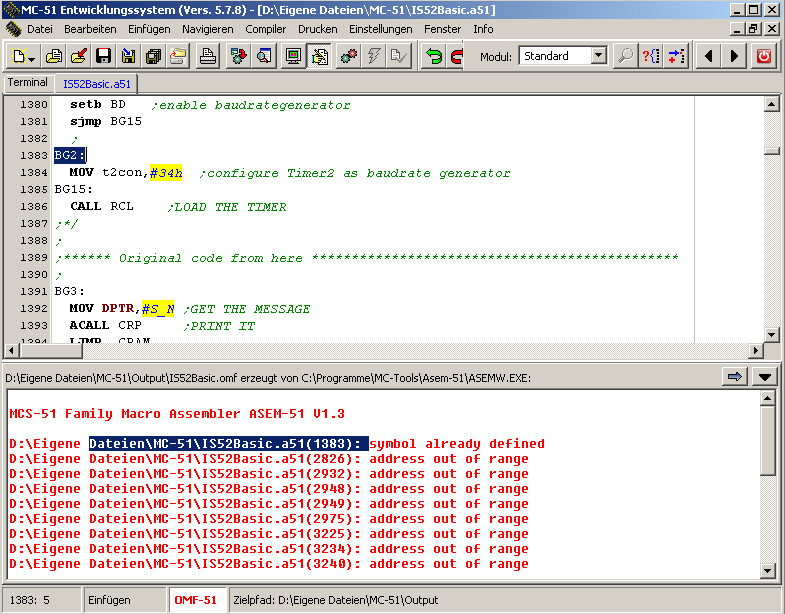This screenshot has height=614, width=785.
Task: Select the IS52Basic.a51 tab
Action: tap(97, 84)
